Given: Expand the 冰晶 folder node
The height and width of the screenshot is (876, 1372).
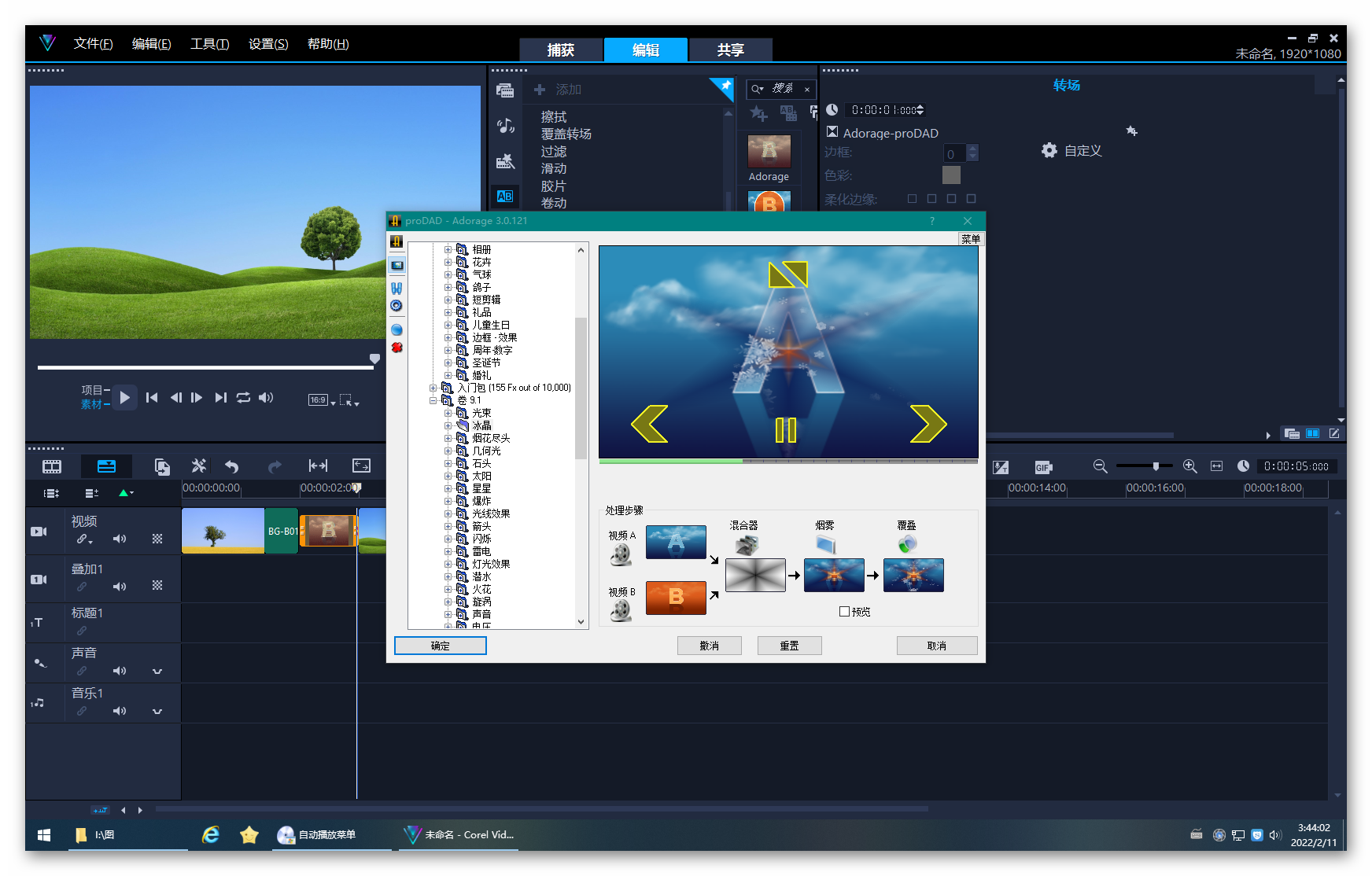Looking at the screenshot, I should pyautogui.click(x=448, y=425).
